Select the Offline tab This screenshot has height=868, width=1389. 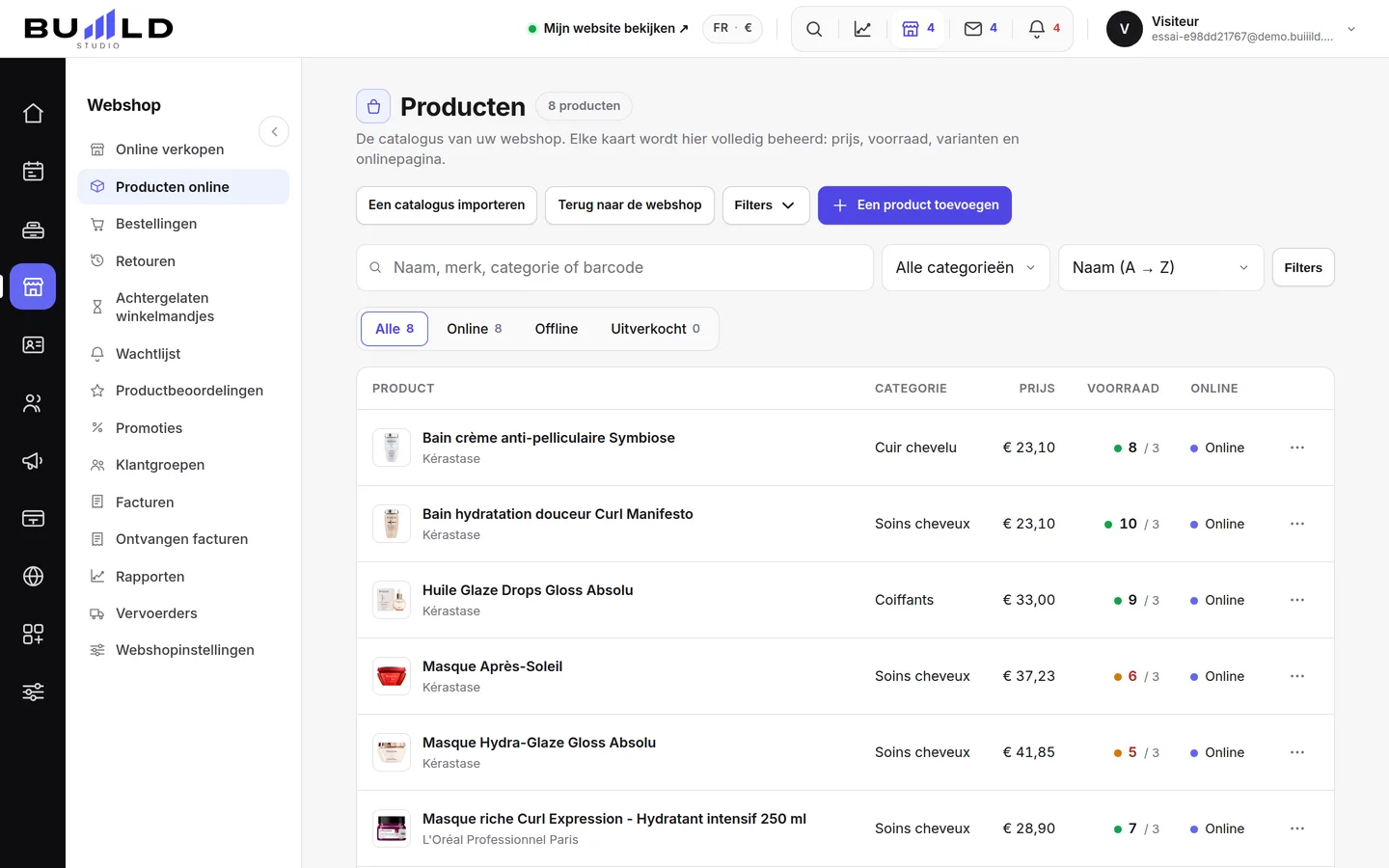(x=557, y=329)
